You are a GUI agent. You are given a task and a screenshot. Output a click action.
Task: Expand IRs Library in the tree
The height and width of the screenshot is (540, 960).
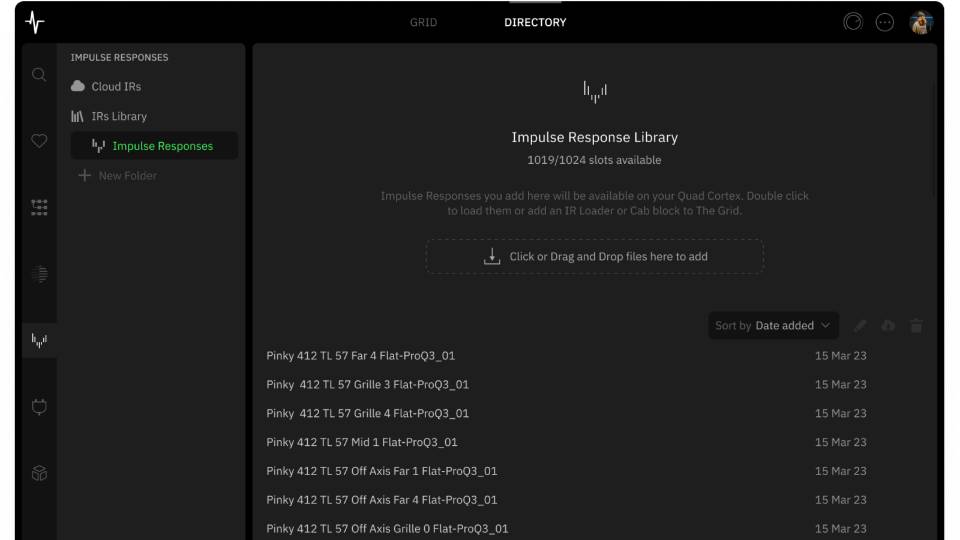(118, 116)
